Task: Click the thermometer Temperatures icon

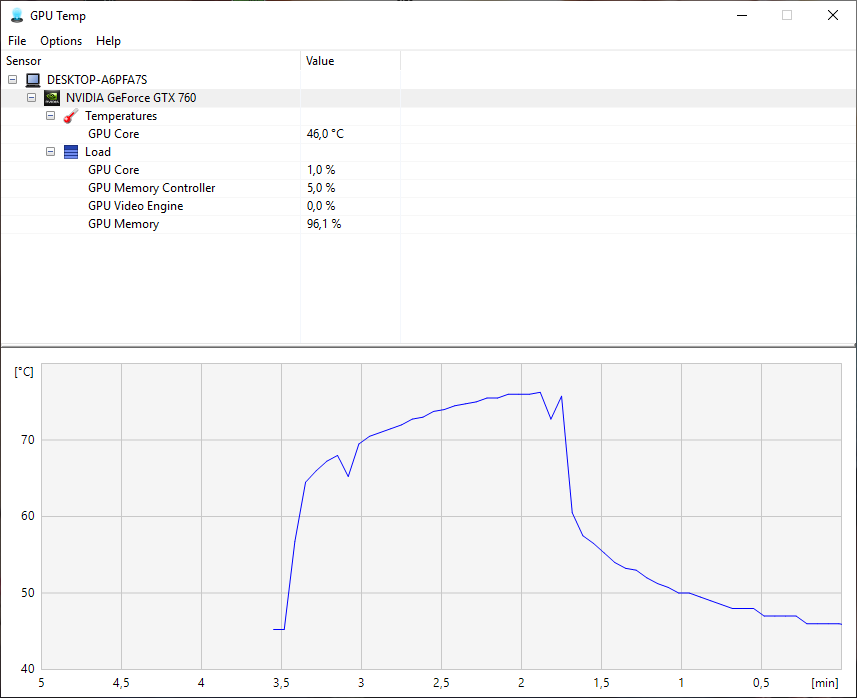Action: coord(71,116)
